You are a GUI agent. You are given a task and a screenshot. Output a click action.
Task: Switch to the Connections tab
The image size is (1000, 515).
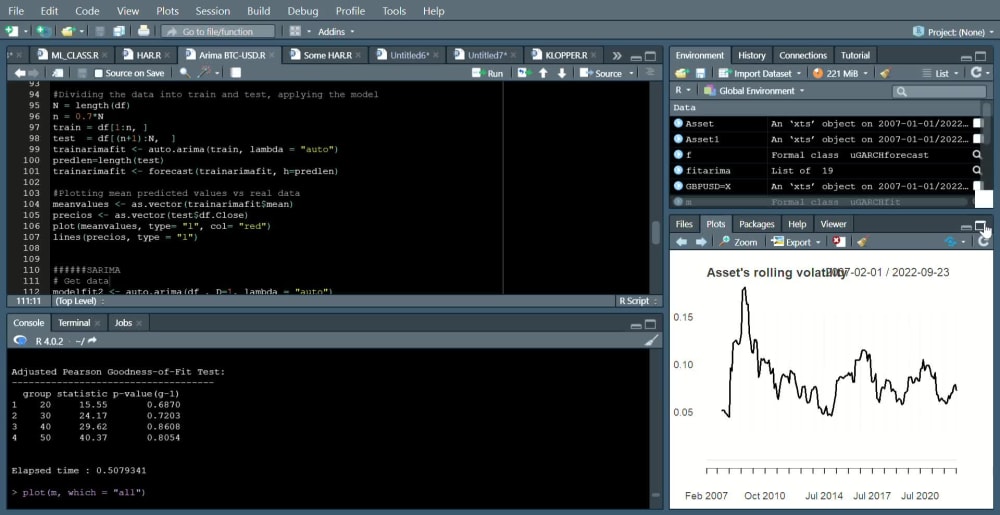pos(803,55)
